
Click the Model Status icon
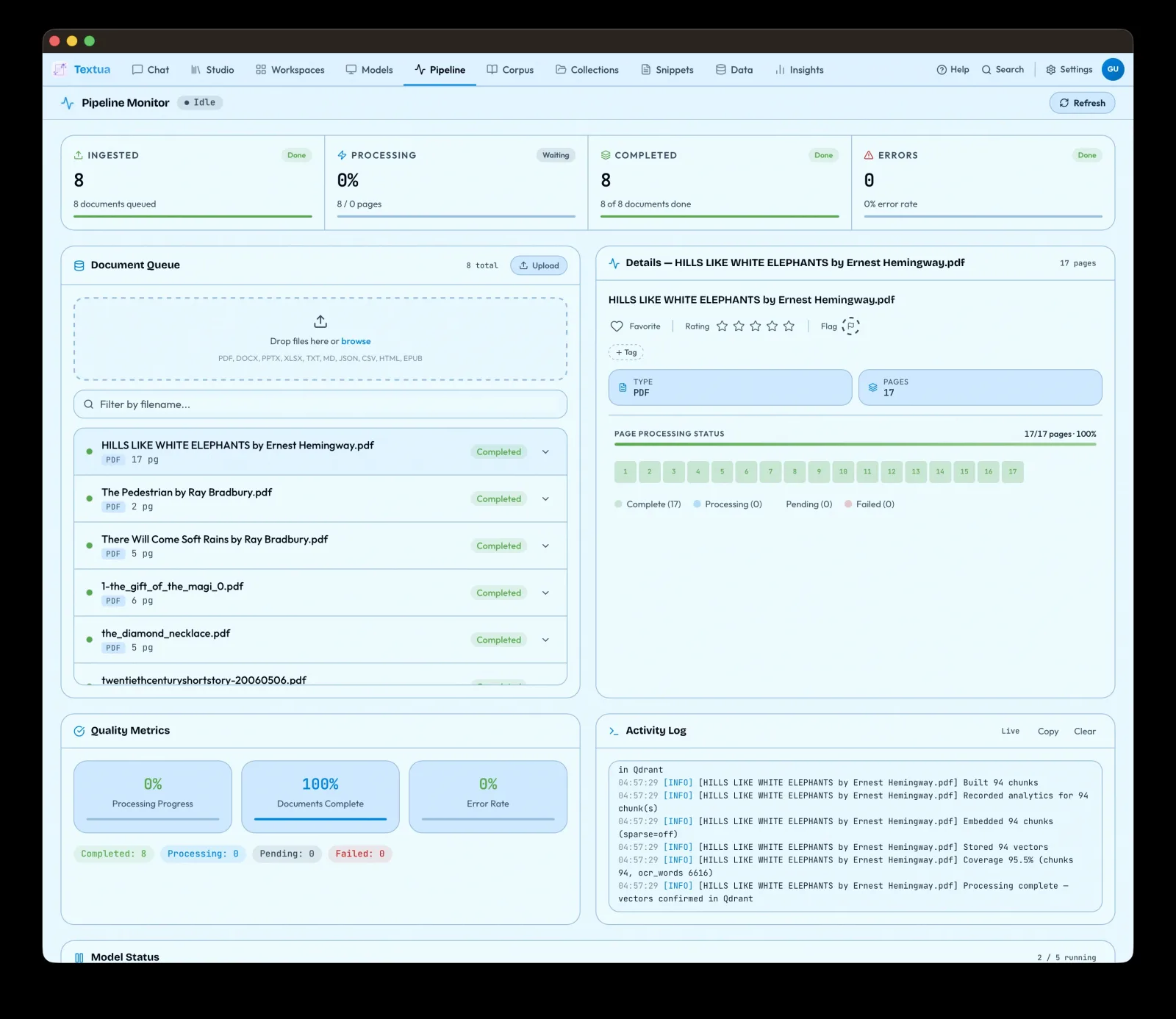point(79,957)
